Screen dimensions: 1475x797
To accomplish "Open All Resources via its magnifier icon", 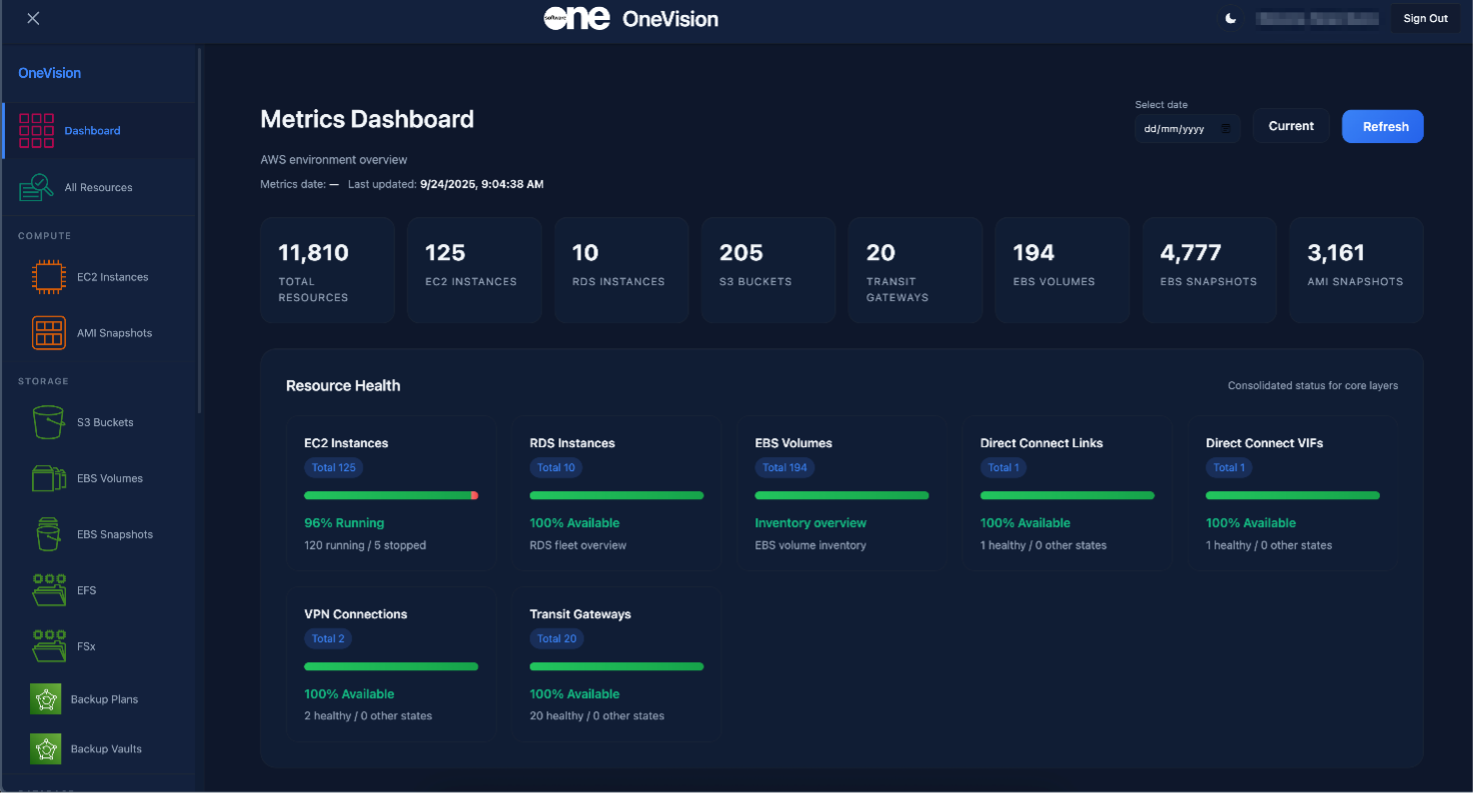I will pyautogui.click(x=36, y=188).
